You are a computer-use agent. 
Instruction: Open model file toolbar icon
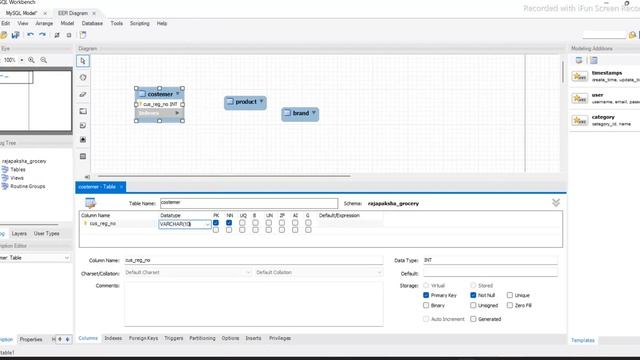pyautogui.click(x=4, y=35)
